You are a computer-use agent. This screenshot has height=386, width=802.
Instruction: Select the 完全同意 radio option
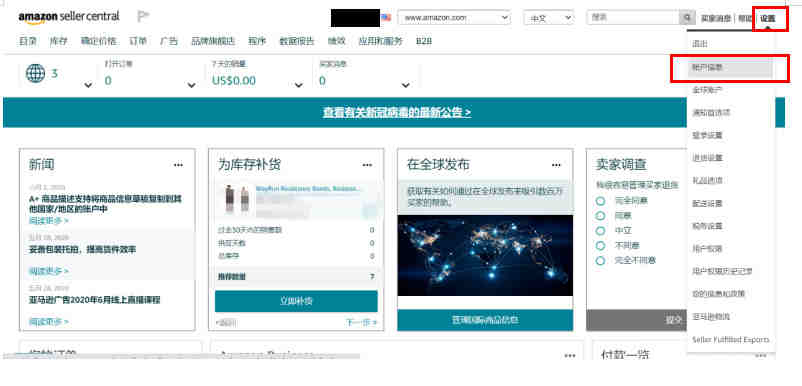600,201
